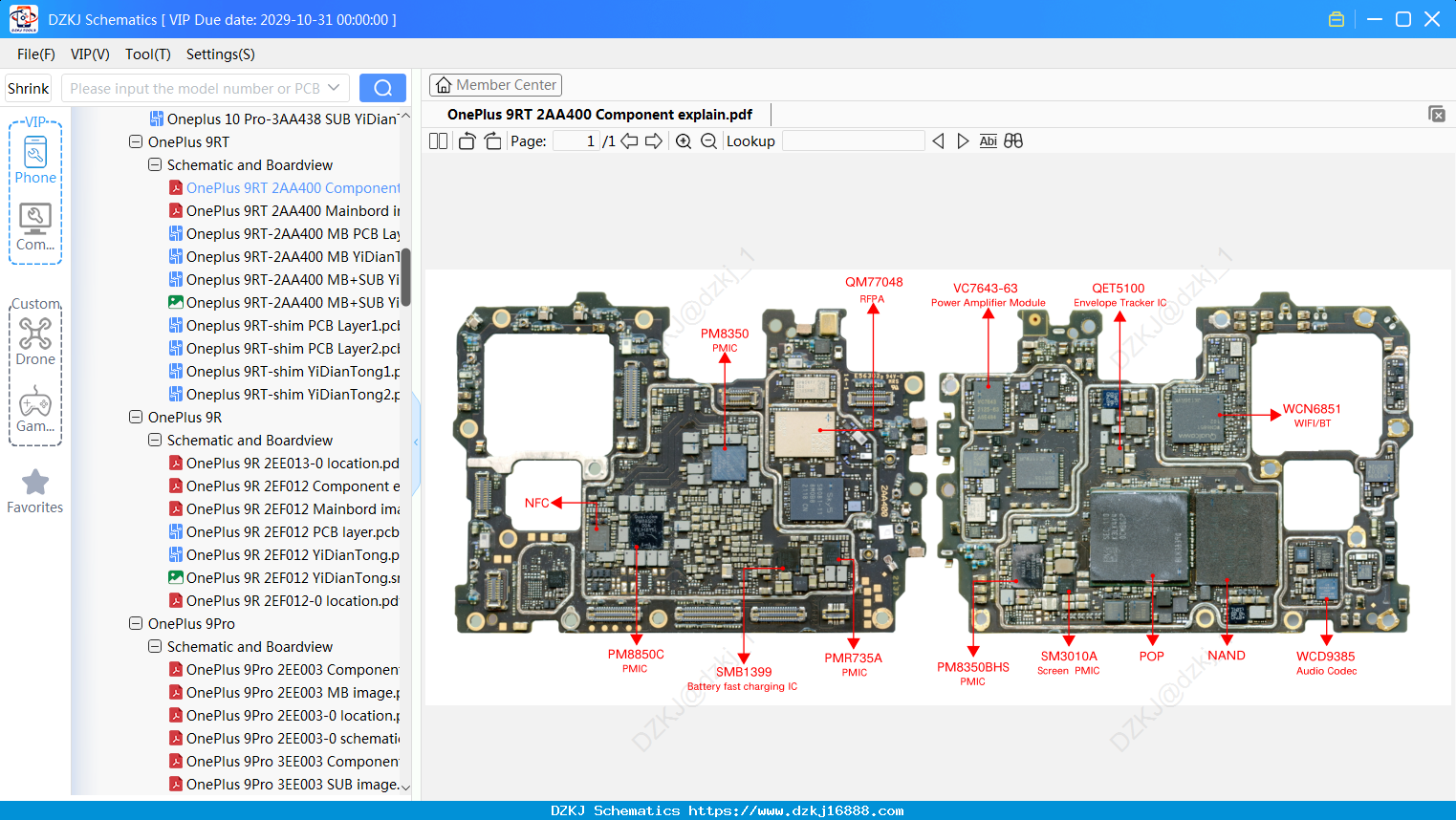
Task: Click the WCN6851 WIFI/BT label in diagram
Action: 1312,415
